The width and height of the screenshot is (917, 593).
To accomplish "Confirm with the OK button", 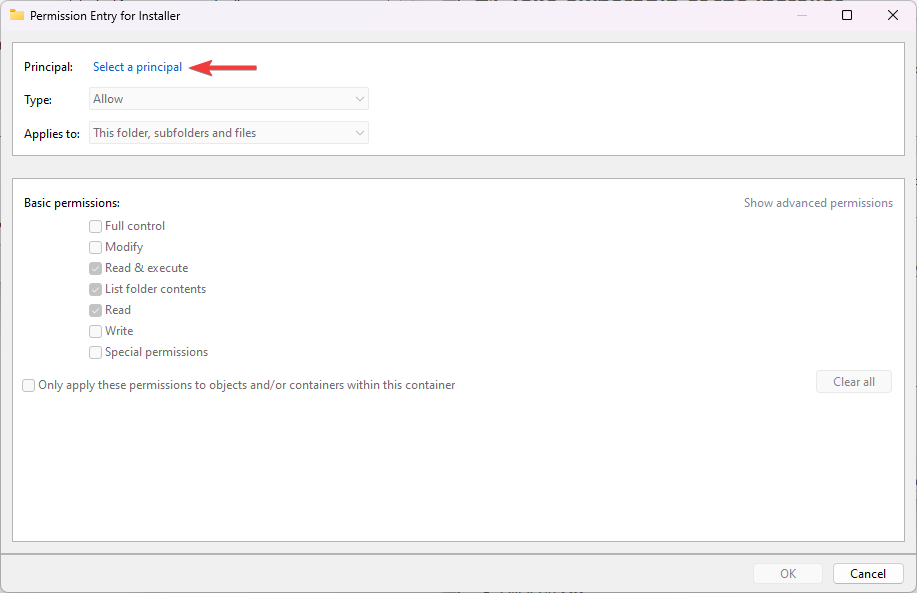I will [788, 574].
